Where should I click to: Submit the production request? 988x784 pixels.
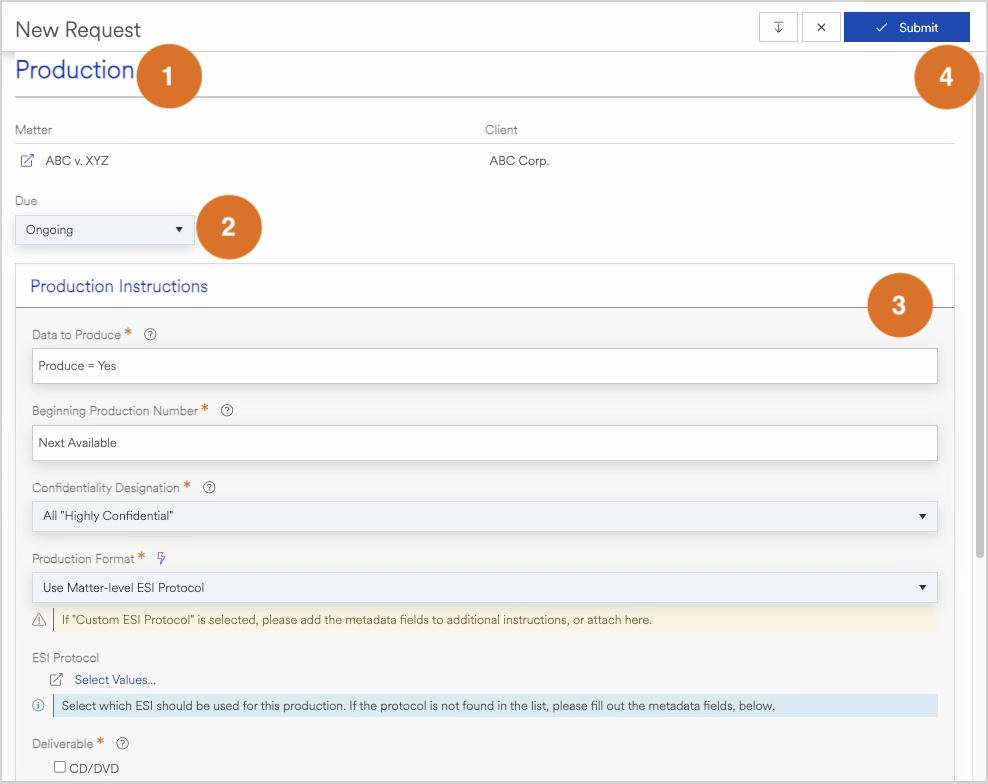[906, 27]
